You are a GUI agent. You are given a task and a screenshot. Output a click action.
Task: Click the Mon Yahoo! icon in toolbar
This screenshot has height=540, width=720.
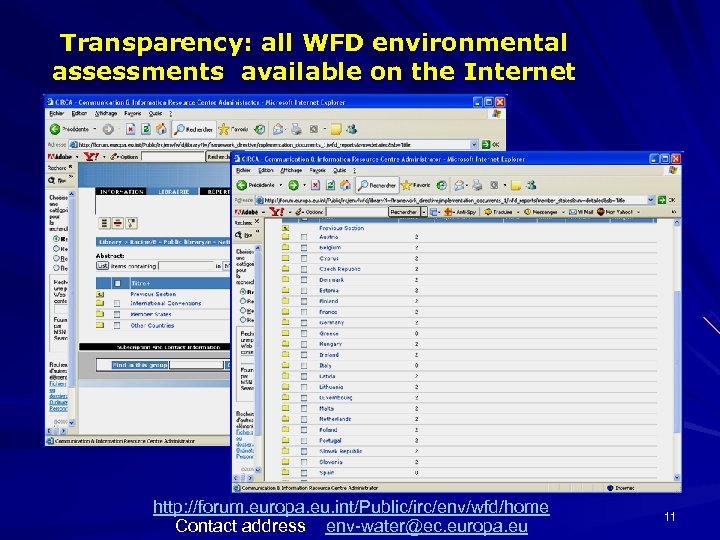pos(601,212)
